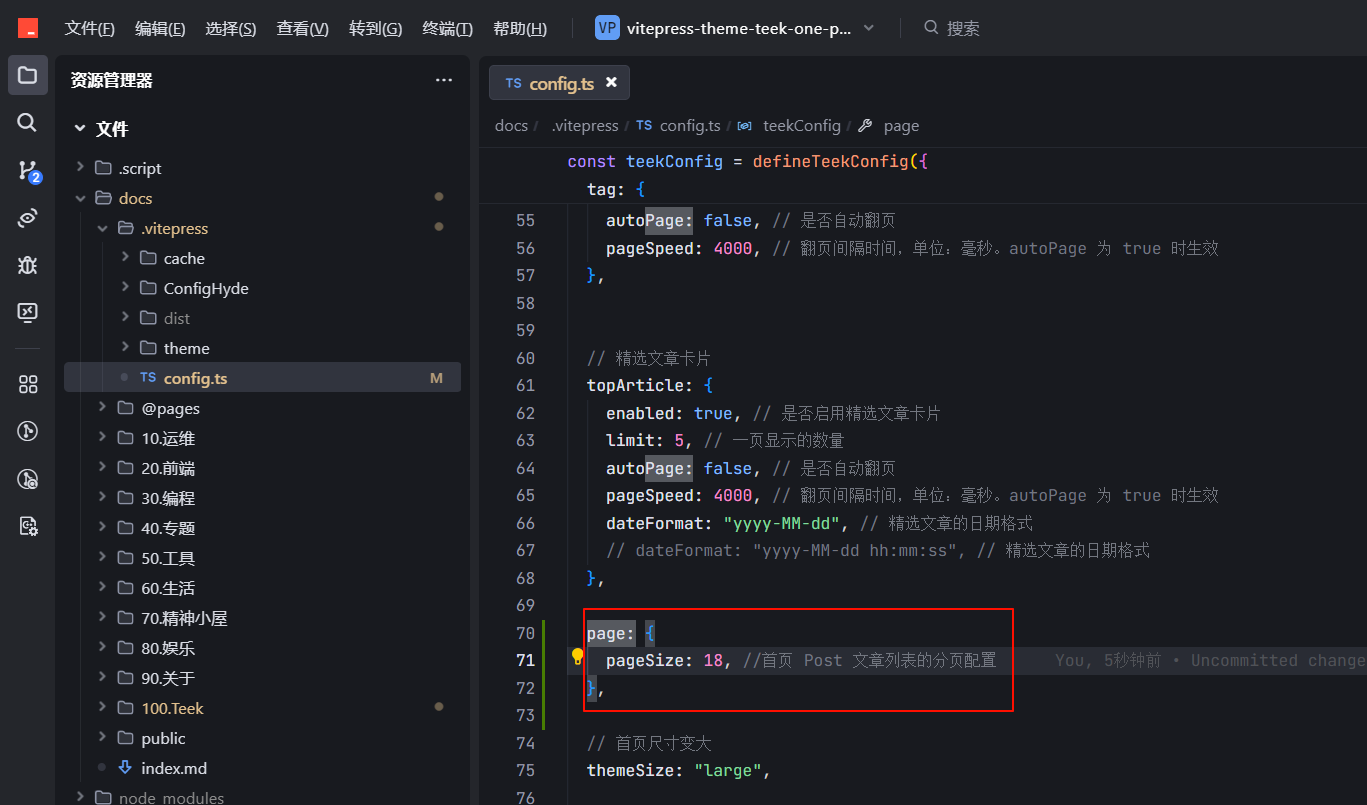Collapse the .vitepress folder
Image resolution: width=1367 pixels, height=805 pixels.
coord(262,228)
